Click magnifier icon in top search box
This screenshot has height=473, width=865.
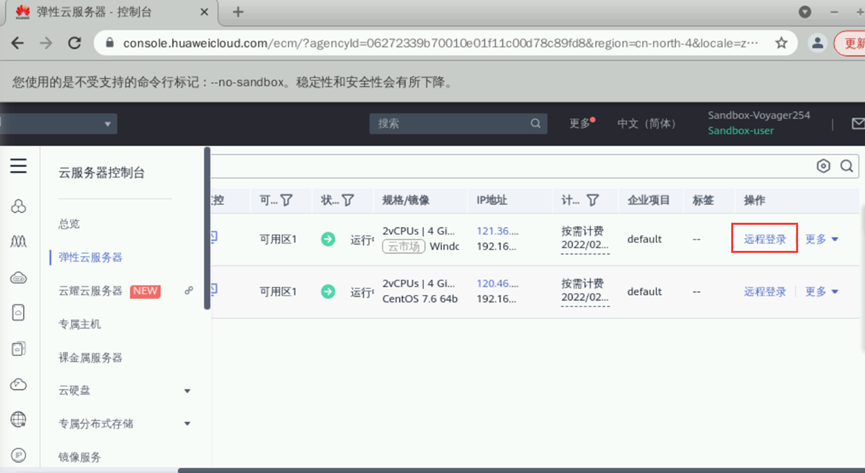(535, 124)
